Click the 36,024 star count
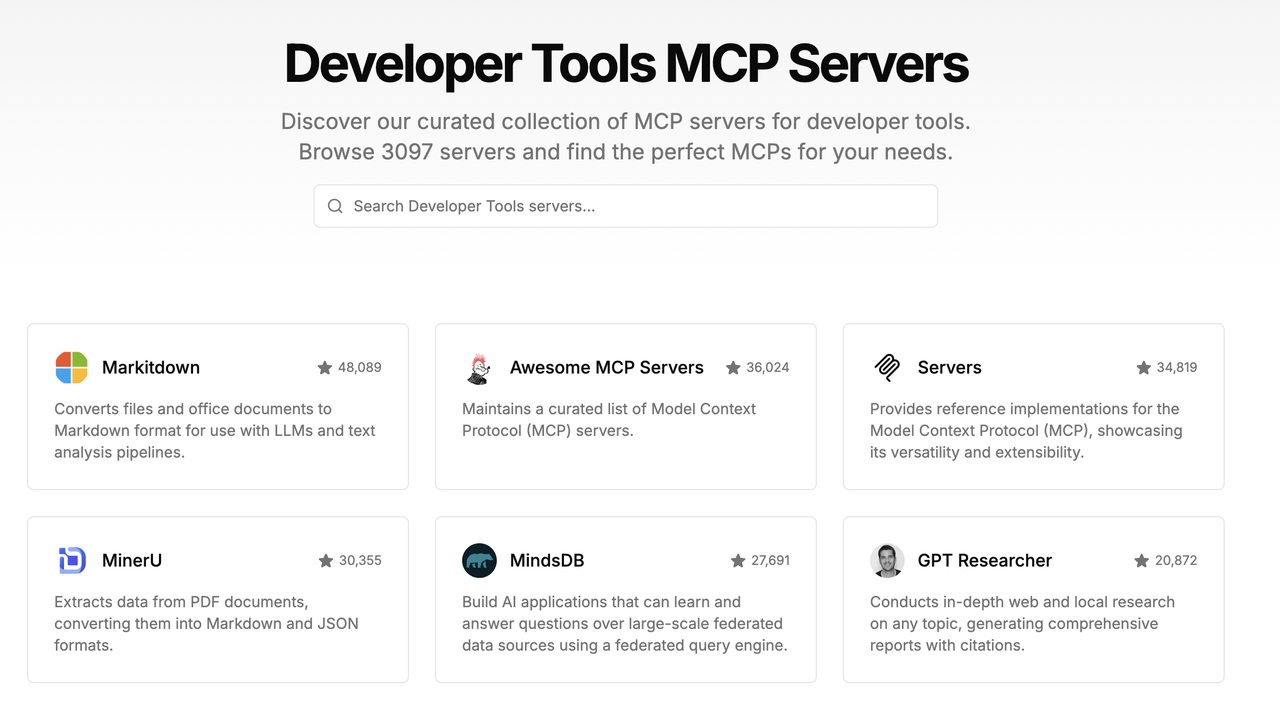Screen dimensions: 1280x707 (x=768, y=367)
